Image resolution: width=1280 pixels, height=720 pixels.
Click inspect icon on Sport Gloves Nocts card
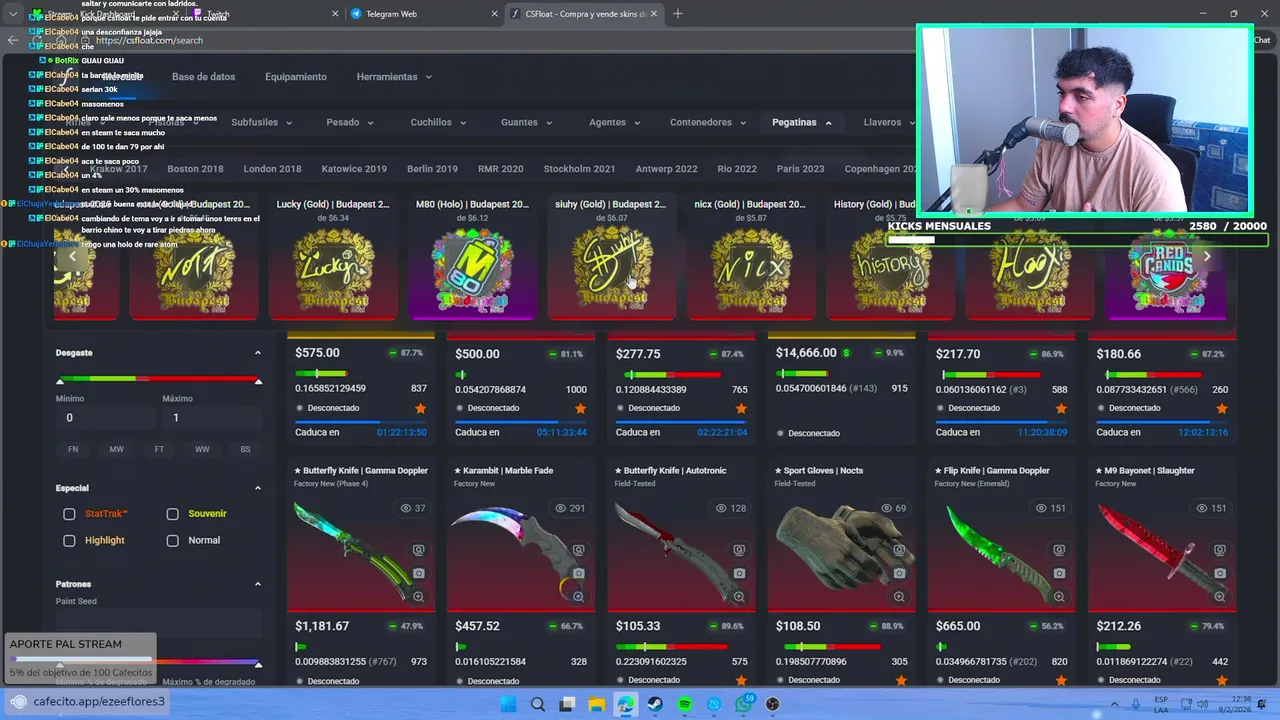coord(899,550)
